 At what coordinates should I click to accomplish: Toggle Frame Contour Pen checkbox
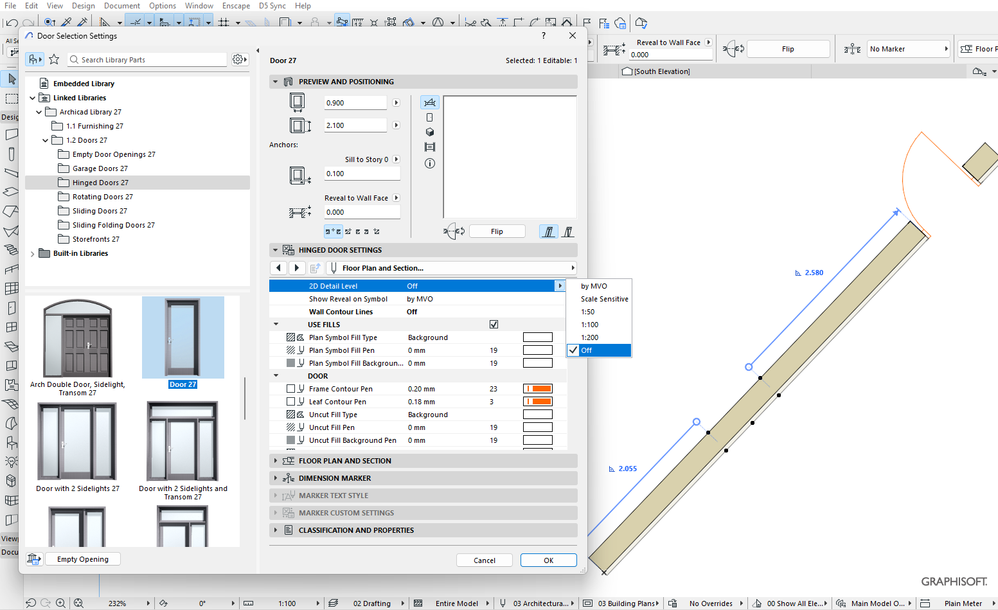point(291,388)
